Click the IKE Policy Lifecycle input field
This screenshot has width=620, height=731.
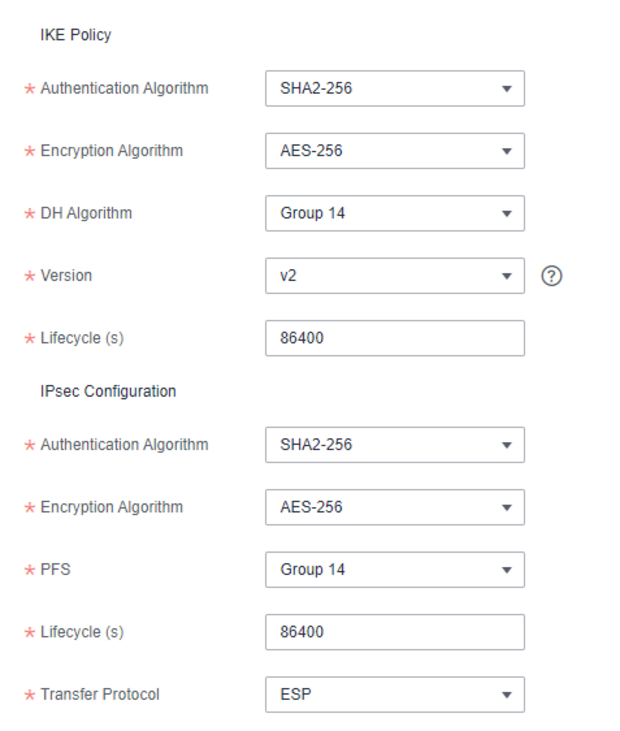click(x=394, y=338)
